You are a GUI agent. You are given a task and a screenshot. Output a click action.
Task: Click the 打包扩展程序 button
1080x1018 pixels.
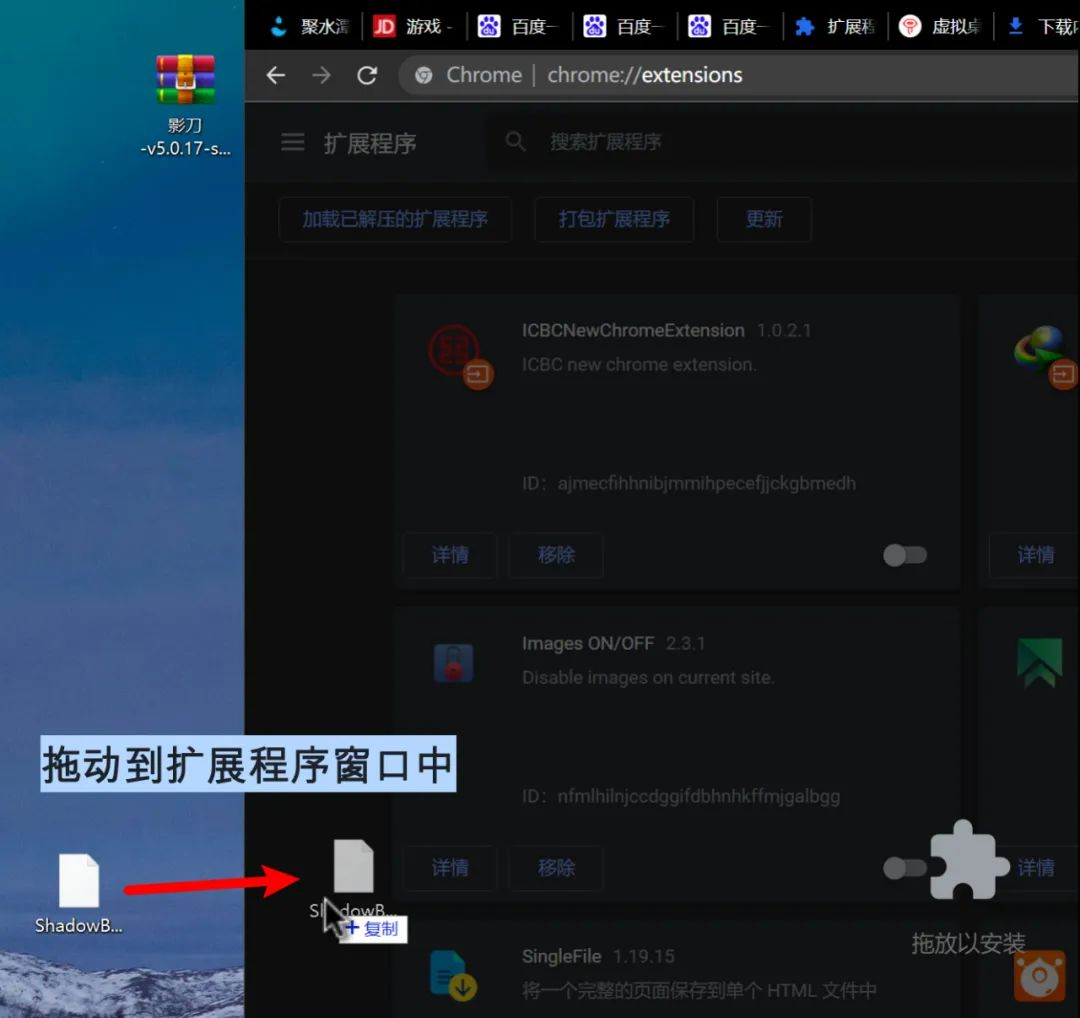point(614,219)
